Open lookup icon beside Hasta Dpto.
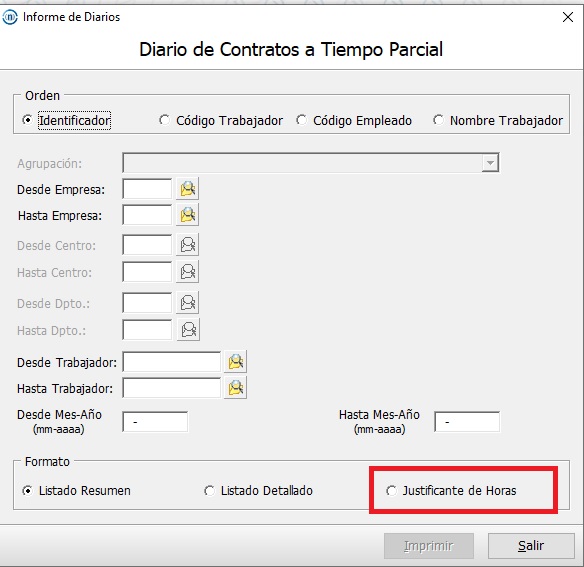 pyautogui.click(x=188, y=329)
